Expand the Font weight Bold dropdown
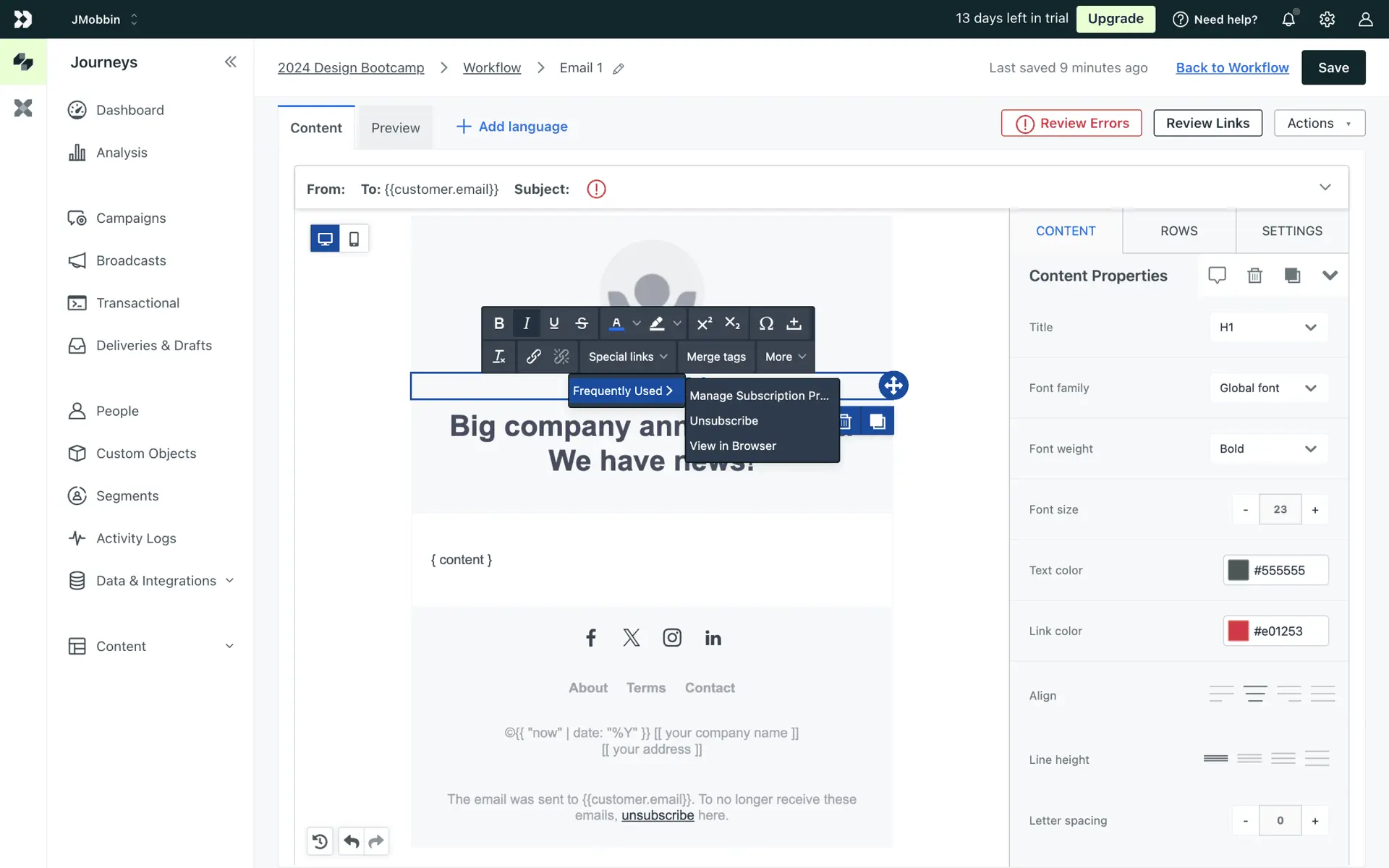Screen dimensions: 1389x868 (1268, 448)
